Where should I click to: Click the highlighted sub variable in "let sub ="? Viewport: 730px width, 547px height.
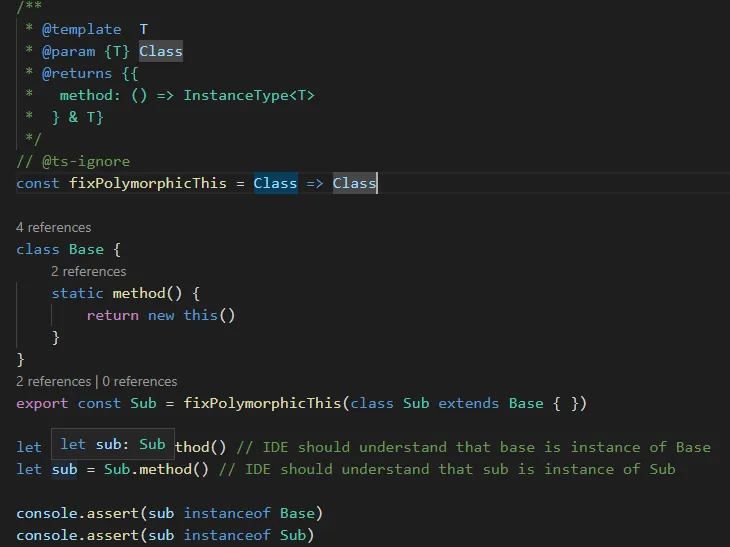pos(64,469)
